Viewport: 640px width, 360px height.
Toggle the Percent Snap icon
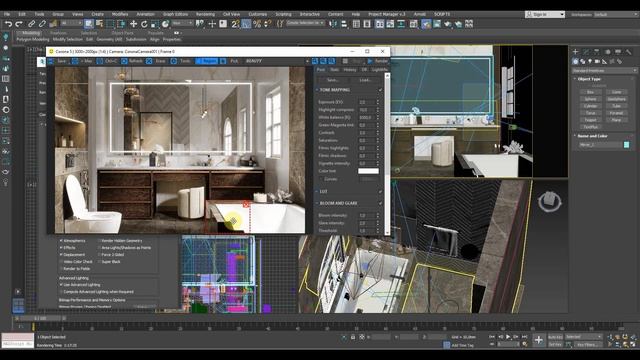tap(257, 24)
